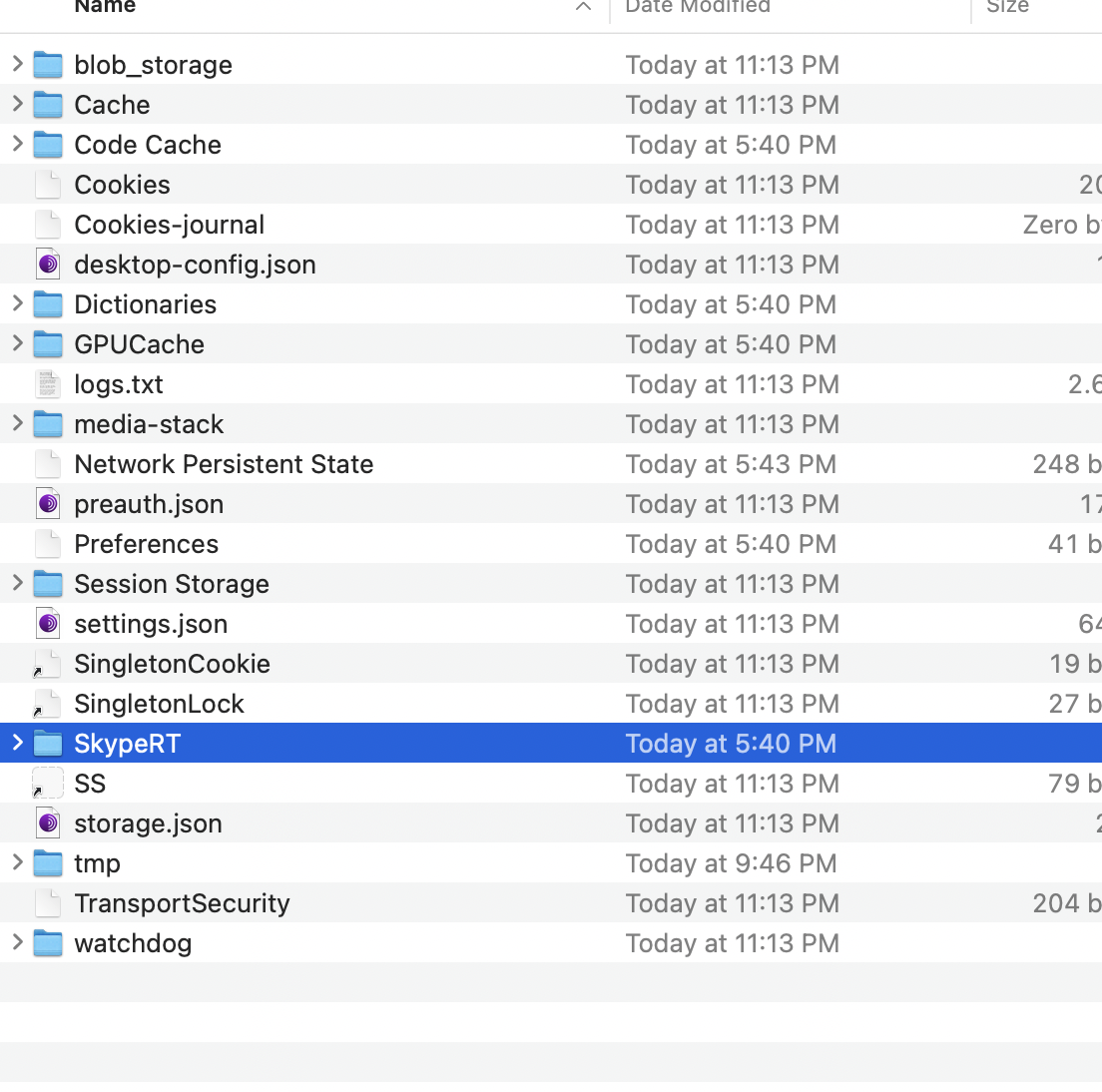Select the storage.json file name
Image resolution: width=1102 pixels, height=1092 pixels.
(149, 822)
